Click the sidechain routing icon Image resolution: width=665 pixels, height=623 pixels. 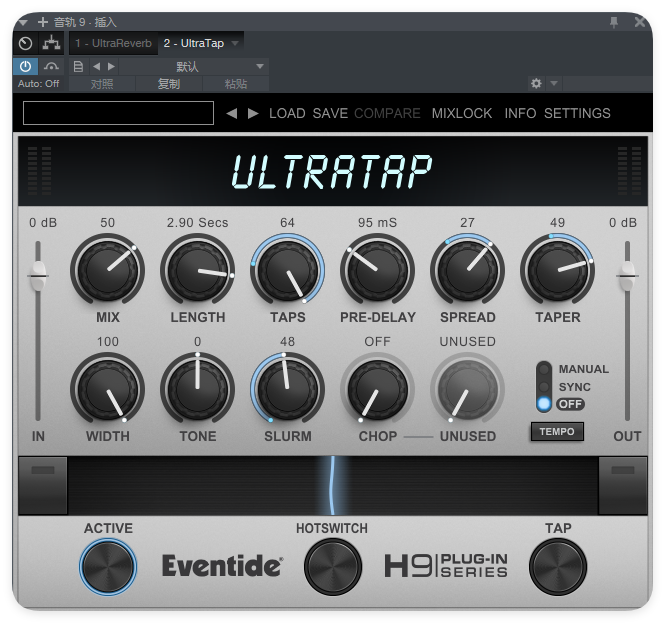click(51, 43)
